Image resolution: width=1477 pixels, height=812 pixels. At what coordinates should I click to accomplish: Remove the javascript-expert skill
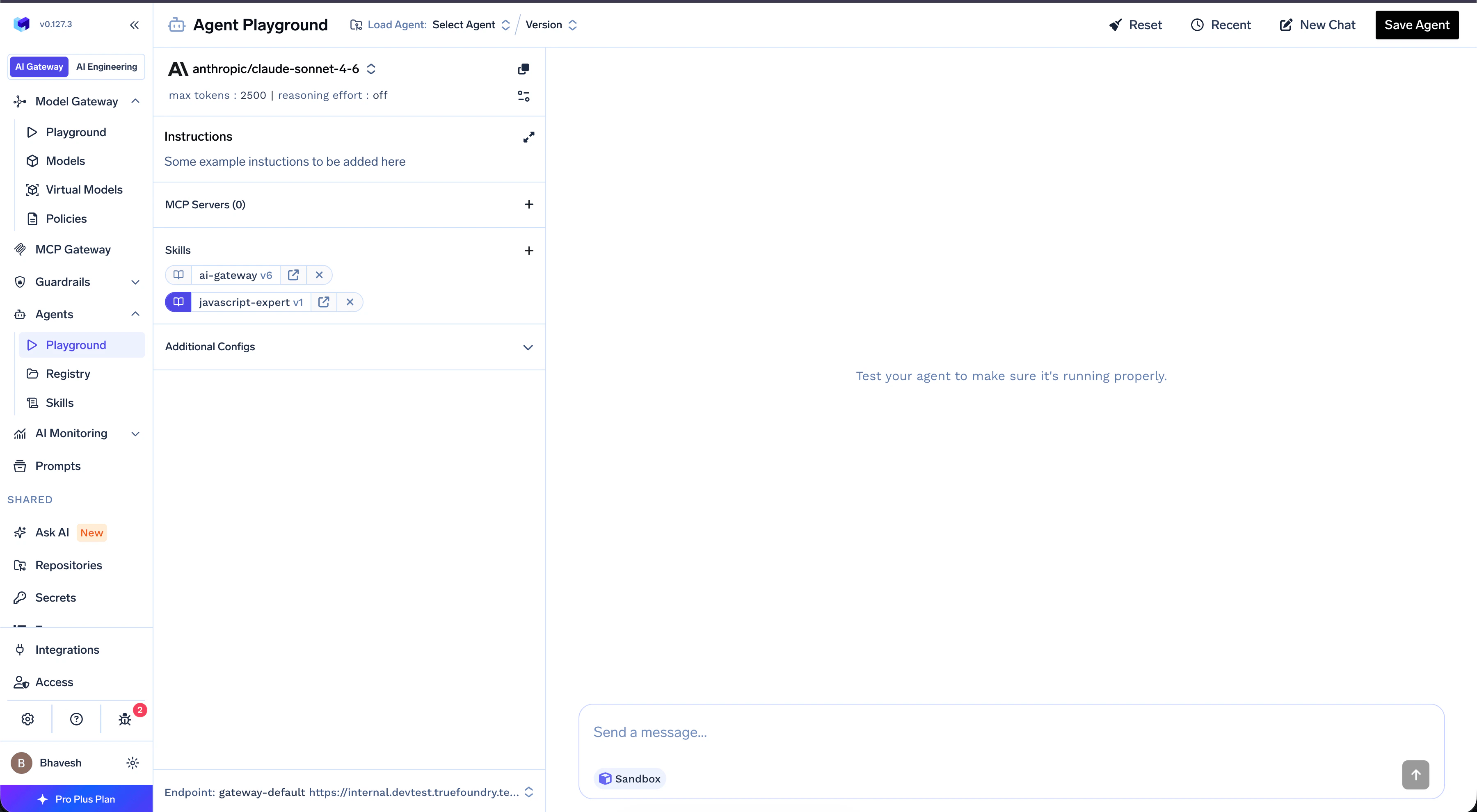pos(350,302)
